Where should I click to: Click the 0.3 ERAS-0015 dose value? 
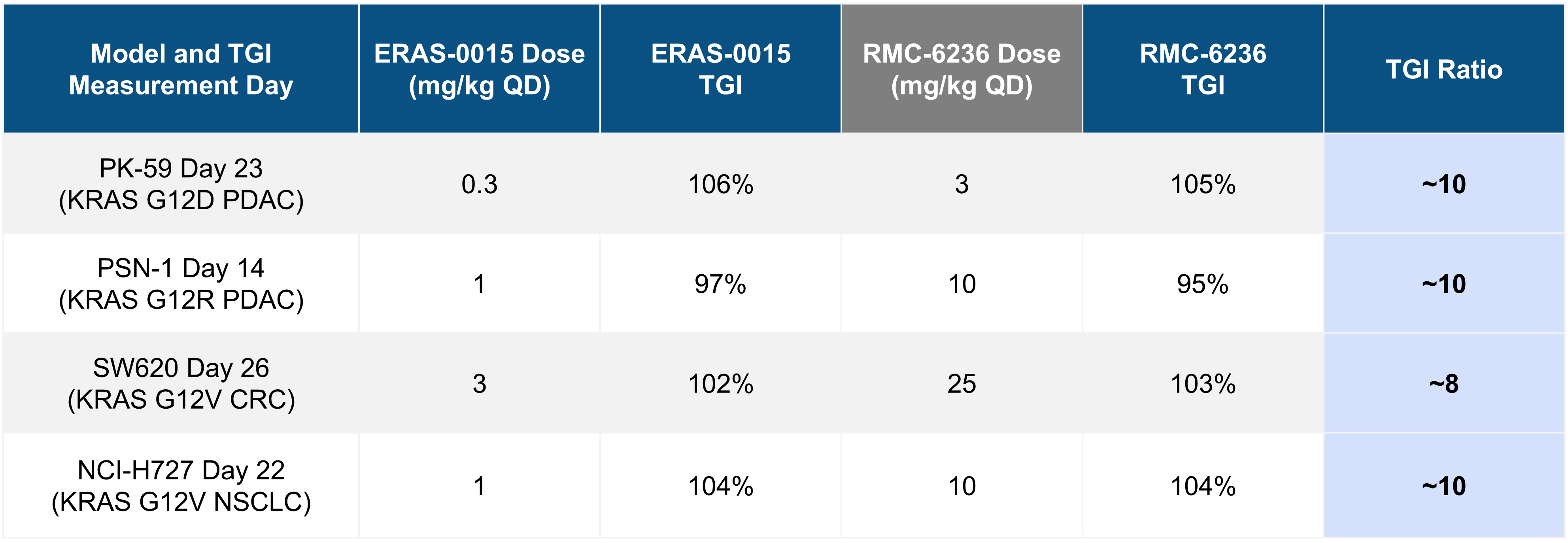coord(479,184)
